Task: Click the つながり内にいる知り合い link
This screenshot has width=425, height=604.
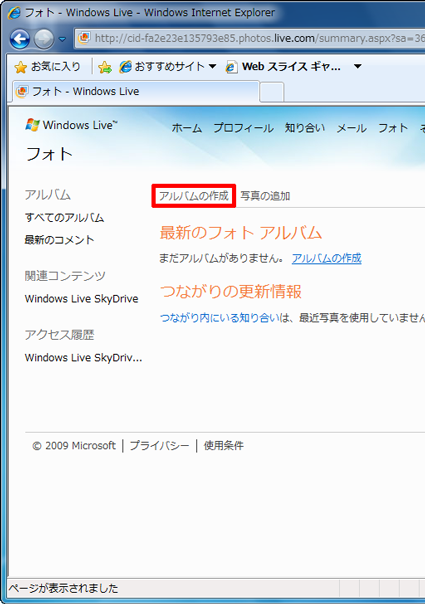Action: pos(219,318)
